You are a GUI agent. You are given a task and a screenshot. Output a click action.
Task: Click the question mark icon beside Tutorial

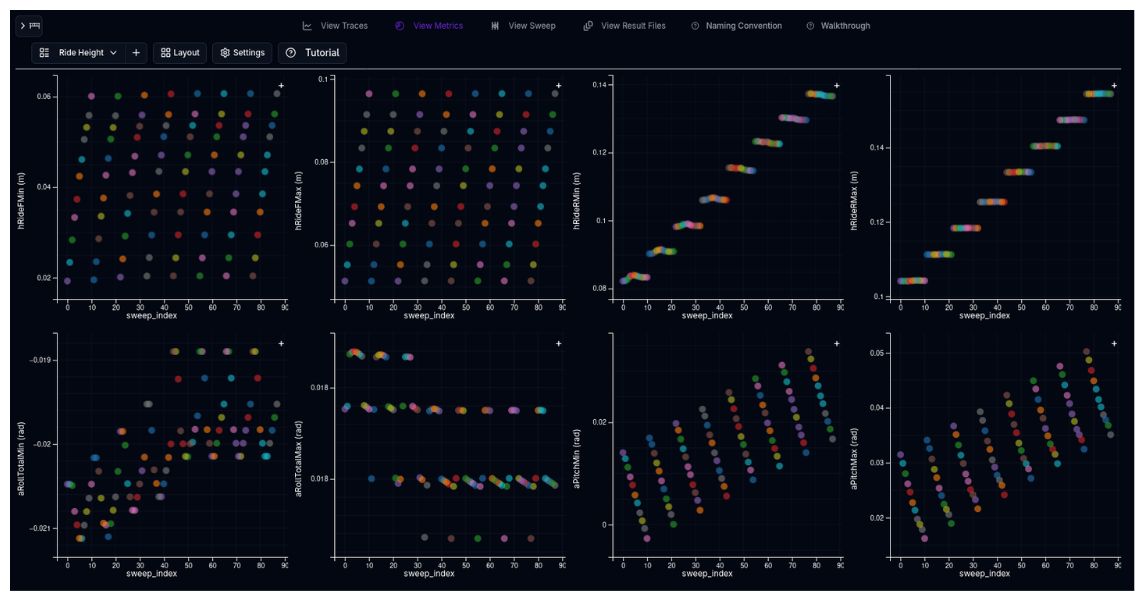pyautogui.click(x=291, y=53)
